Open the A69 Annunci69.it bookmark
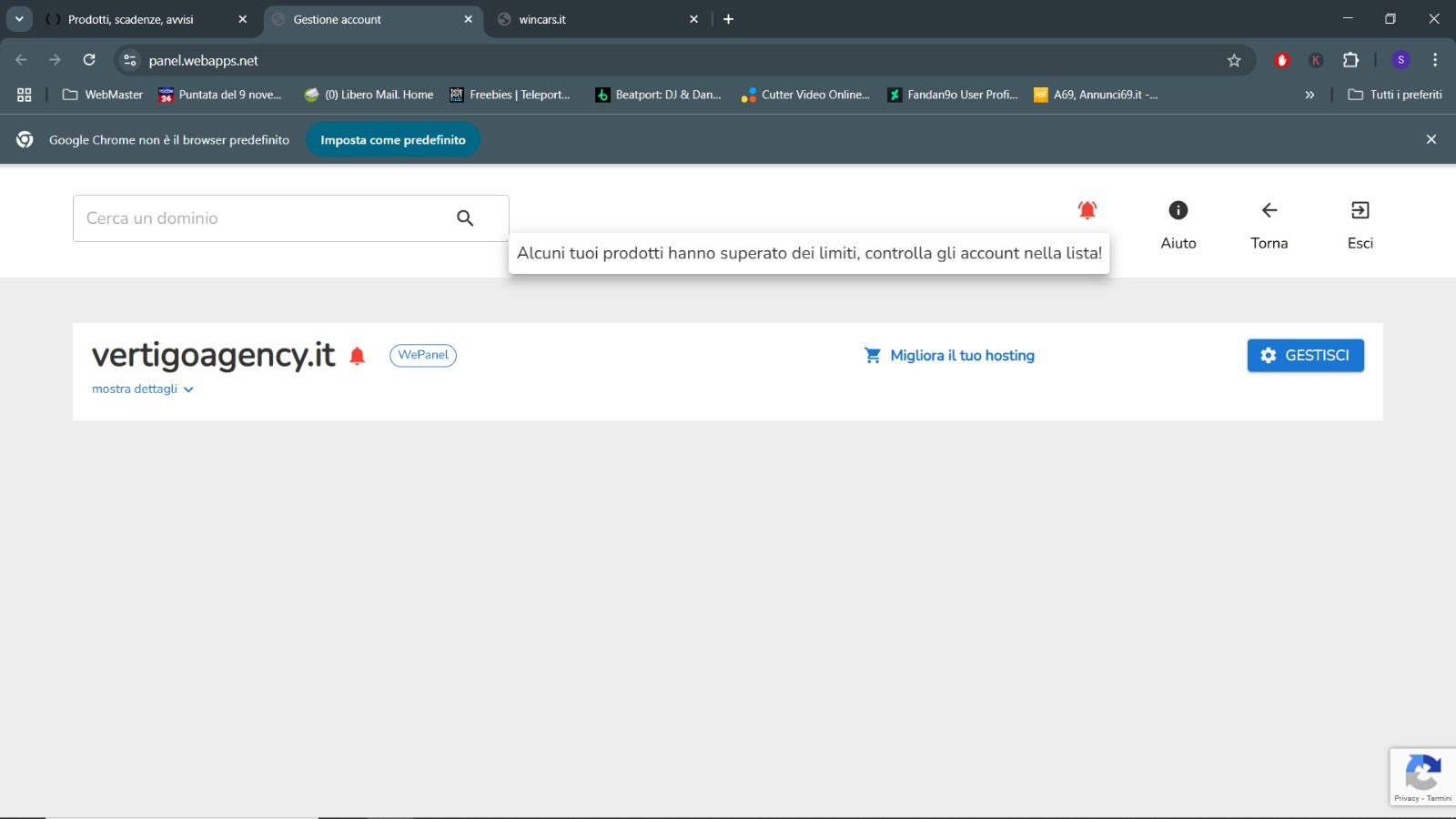The height and width of the screenshot is (819, 1456). pyautogui.click(x=1096, y=95)
